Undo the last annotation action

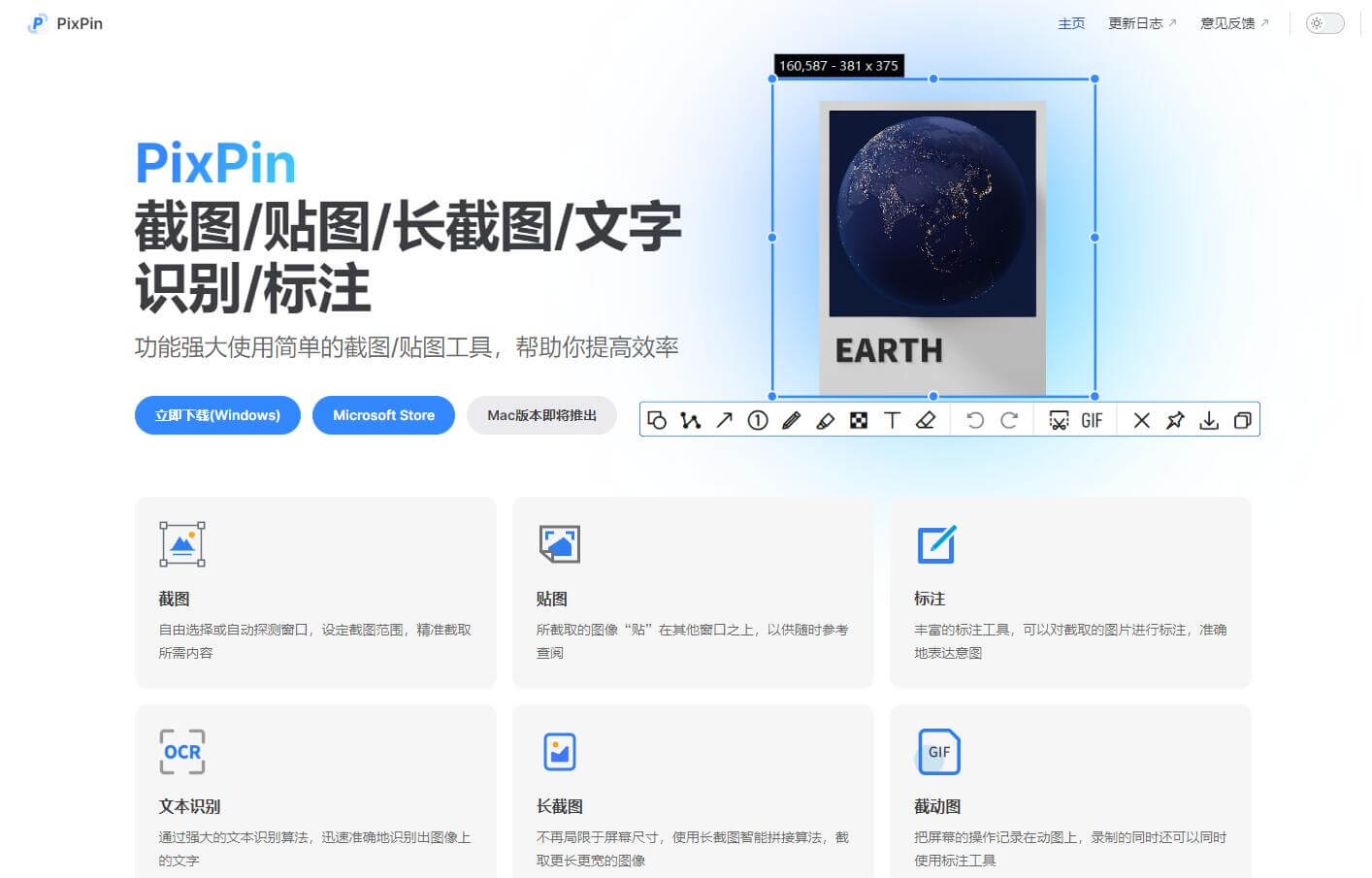pos(975,419)
